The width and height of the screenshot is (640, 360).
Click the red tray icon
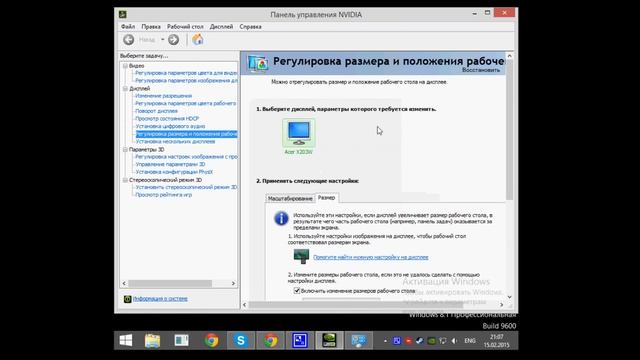pyautogui.click(x=408, y=341)
